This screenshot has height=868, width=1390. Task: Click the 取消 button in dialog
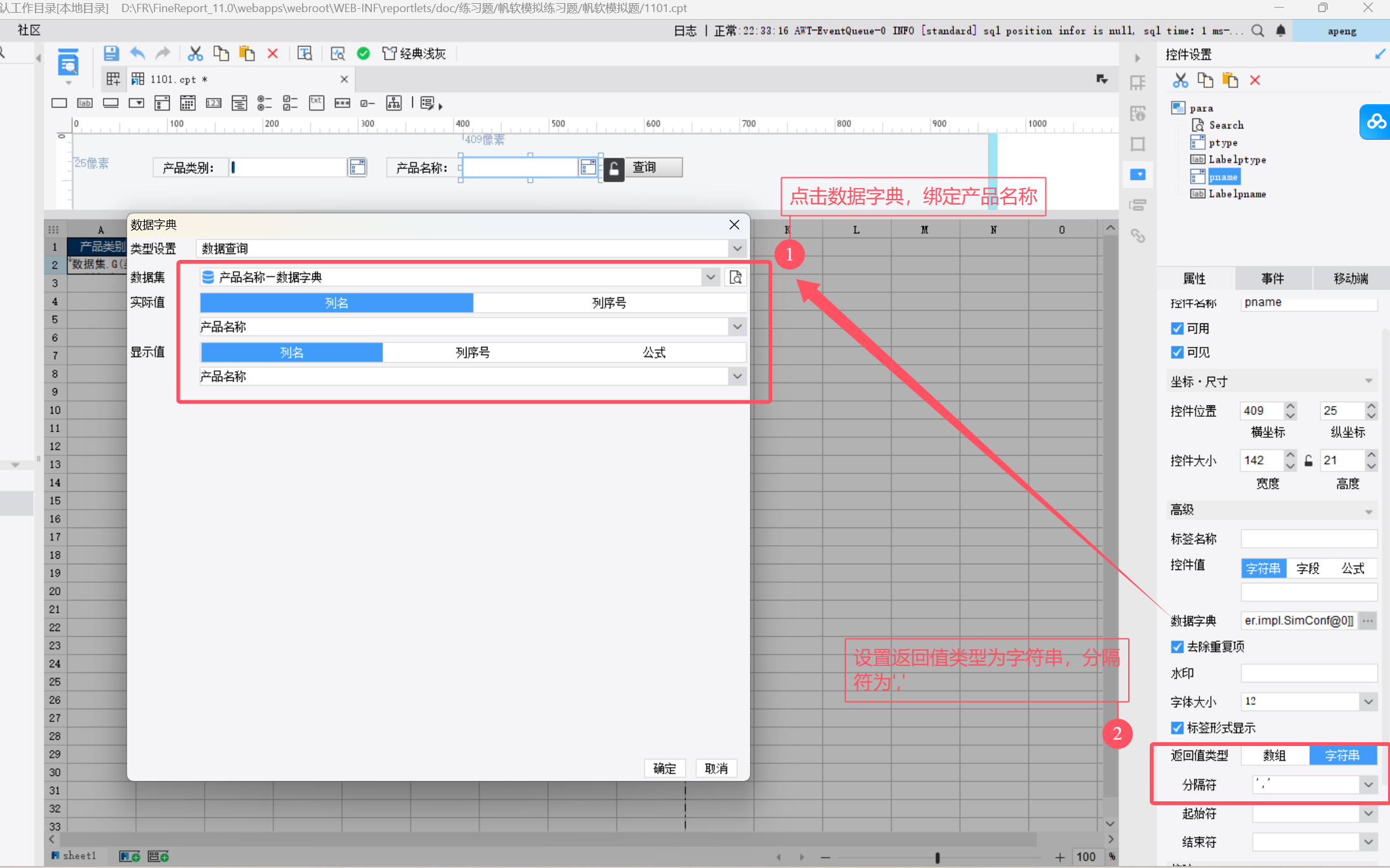(716, 768)
